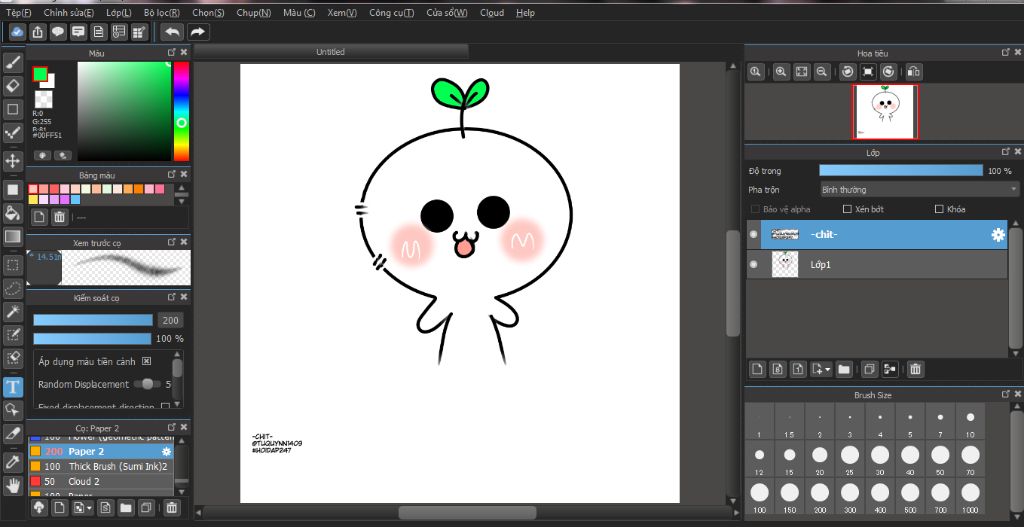Open the add-layer dropdown arrow in Lớp panel
The height and width of the screenshot is (527, 1024).
pos(828,370)
